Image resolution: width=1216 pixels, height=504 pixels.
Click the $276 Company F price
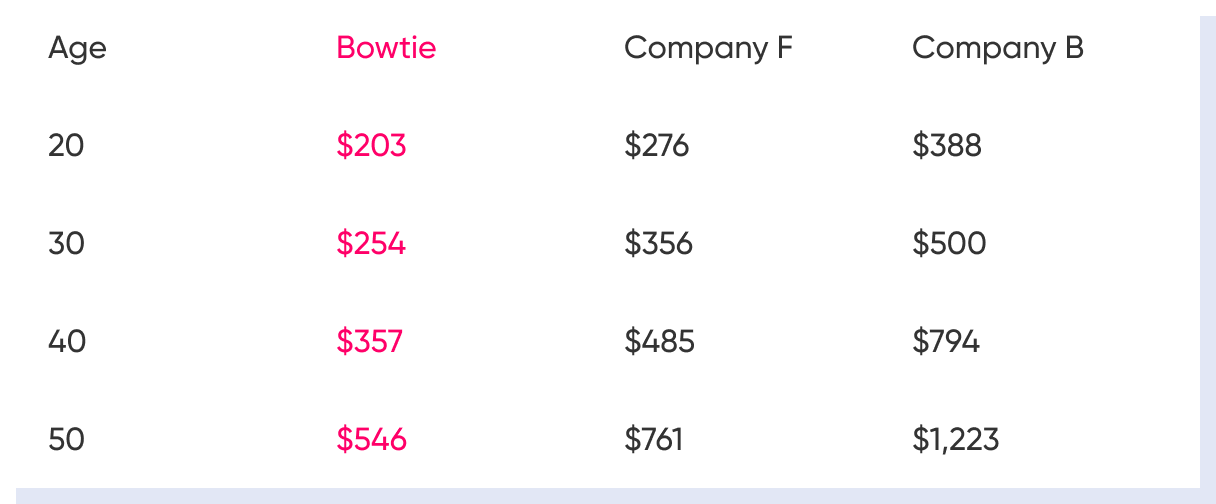656,146
